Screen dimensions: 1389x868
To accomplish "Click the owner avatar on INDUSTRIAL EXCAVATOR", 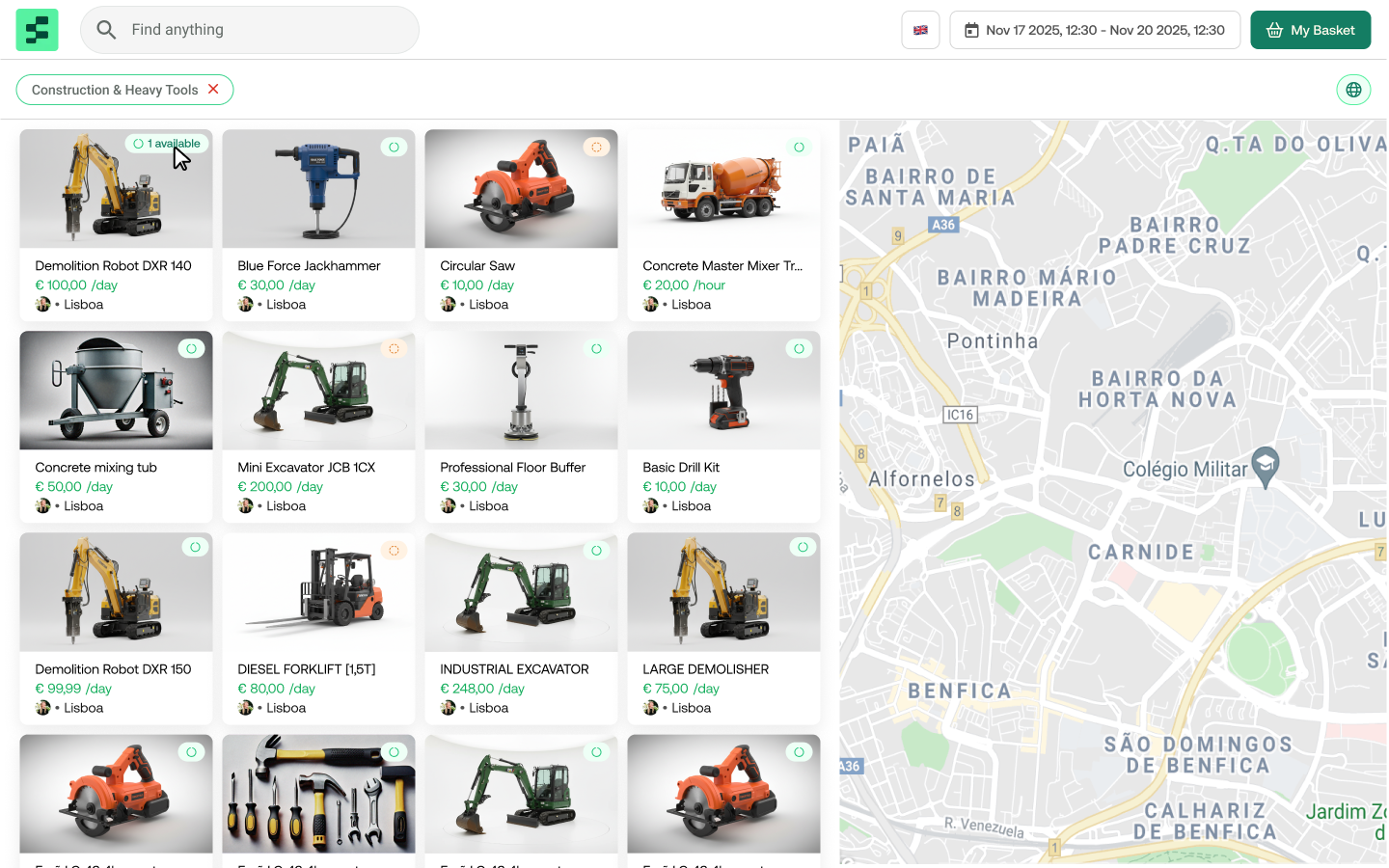I will [449, 708].
